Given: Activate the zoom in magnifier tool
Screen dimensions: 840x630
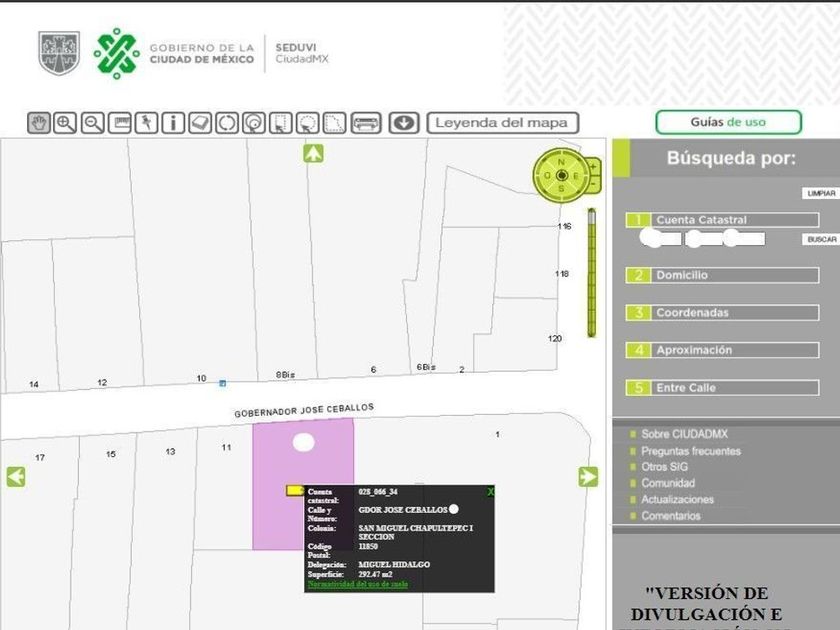Looking at the screenshot, I should click(65, 123).
